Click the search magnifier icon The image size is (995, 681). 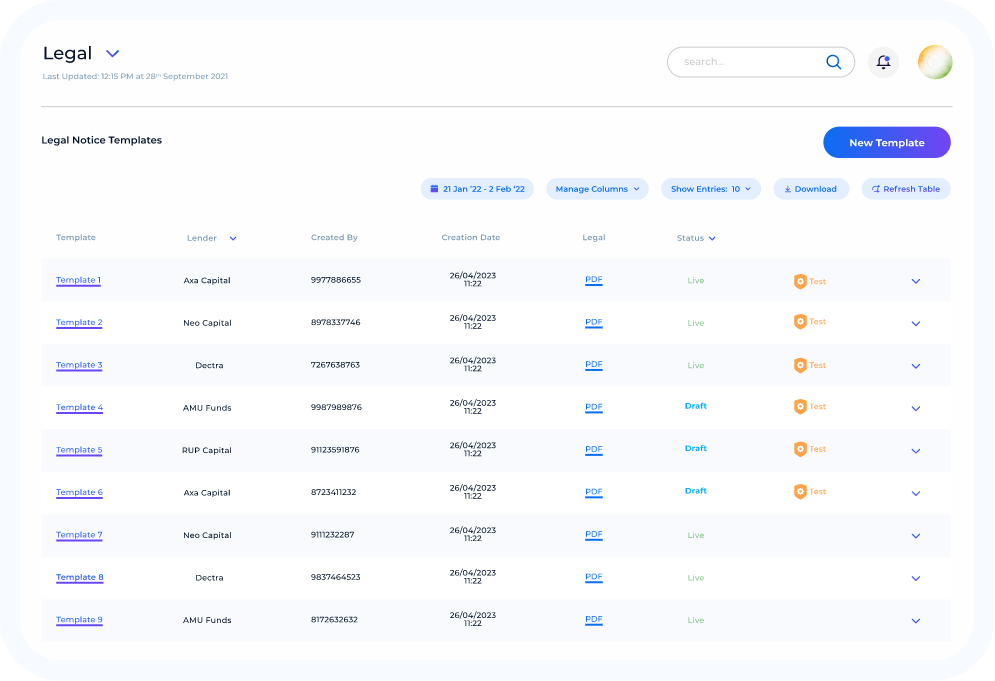833,62
